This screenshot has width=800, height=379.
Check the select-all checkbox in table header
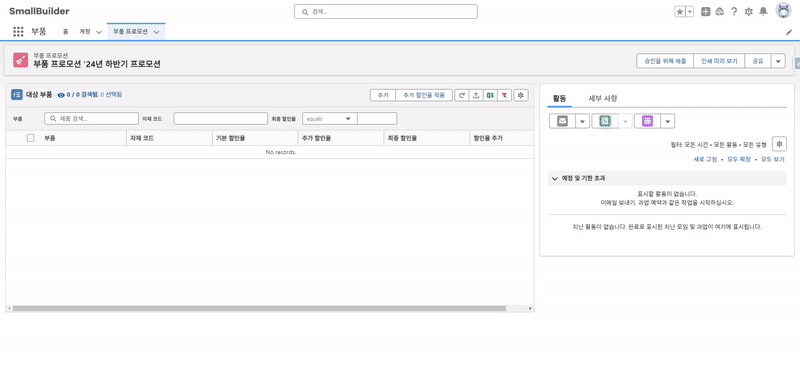click(x=31, y=138)
